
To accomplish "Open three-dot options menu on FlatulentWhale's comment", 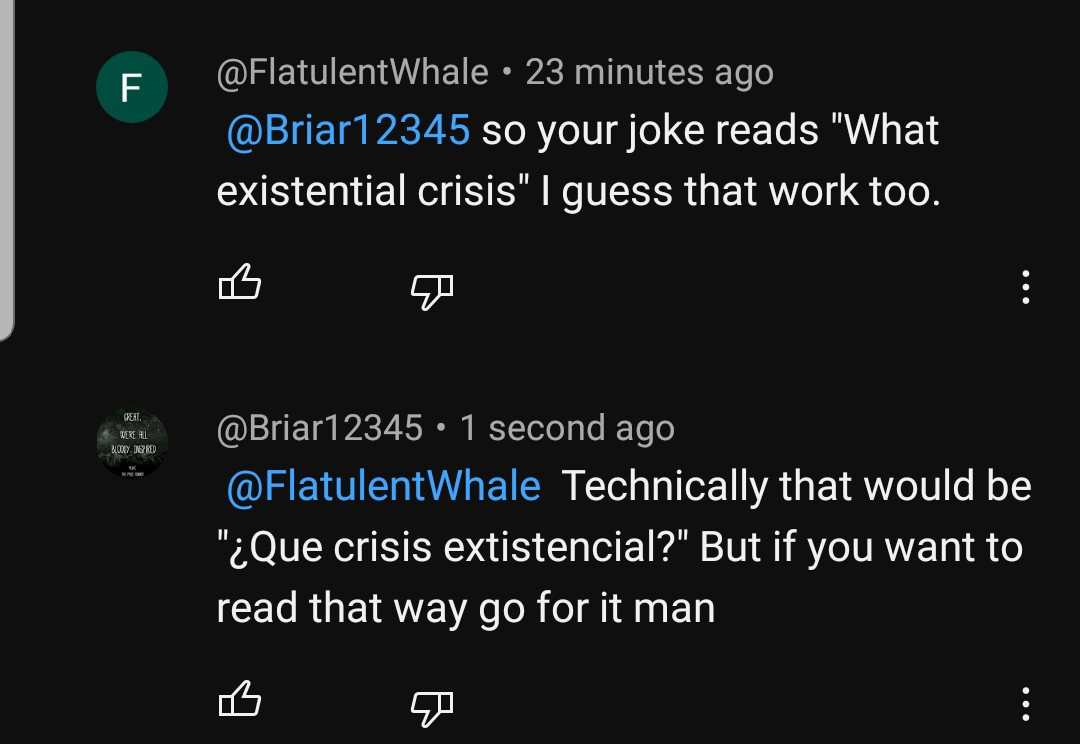I will point(1025,287).
